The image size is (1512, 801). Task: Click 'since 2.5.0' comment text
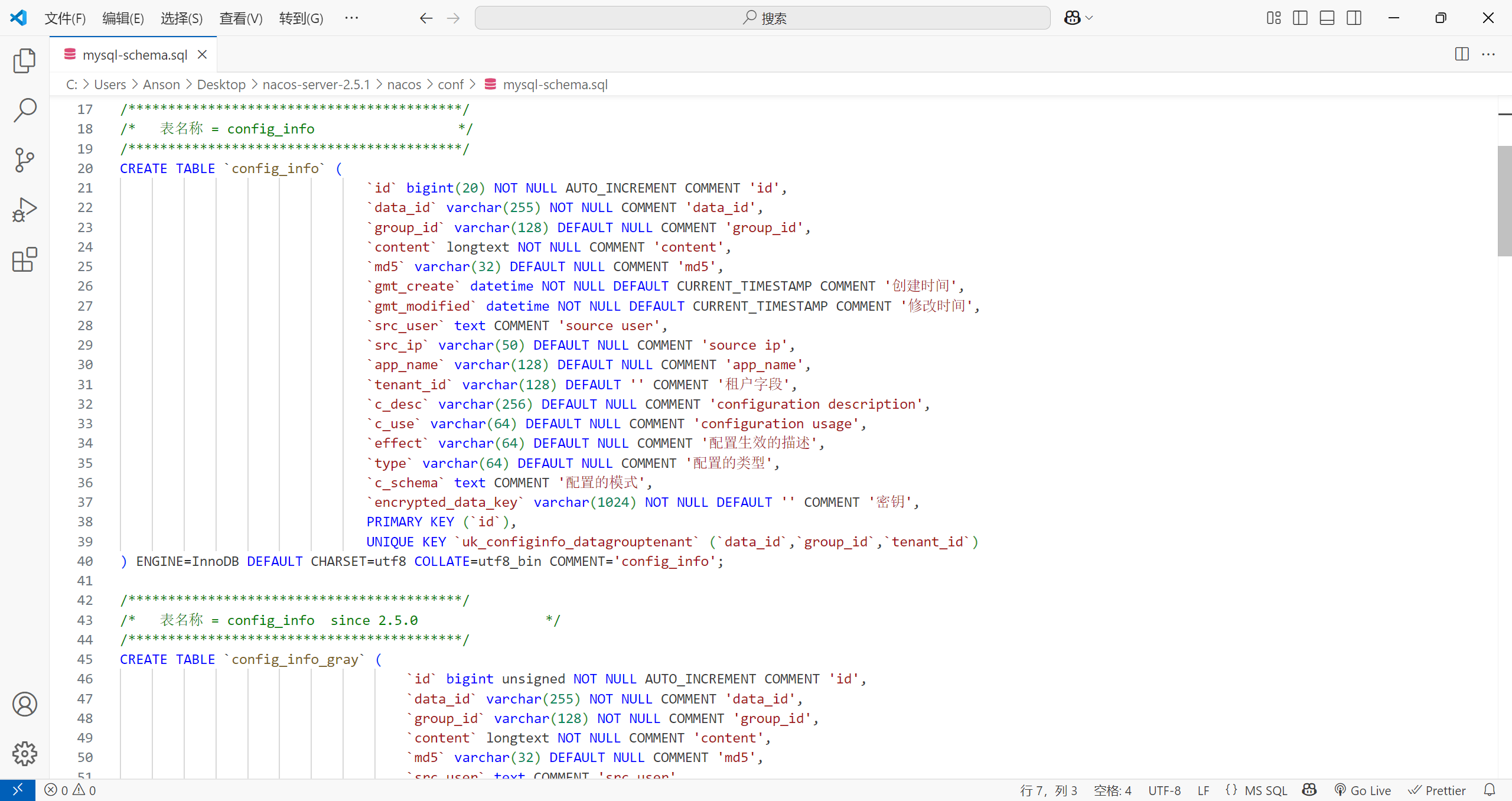click(374, 620)
